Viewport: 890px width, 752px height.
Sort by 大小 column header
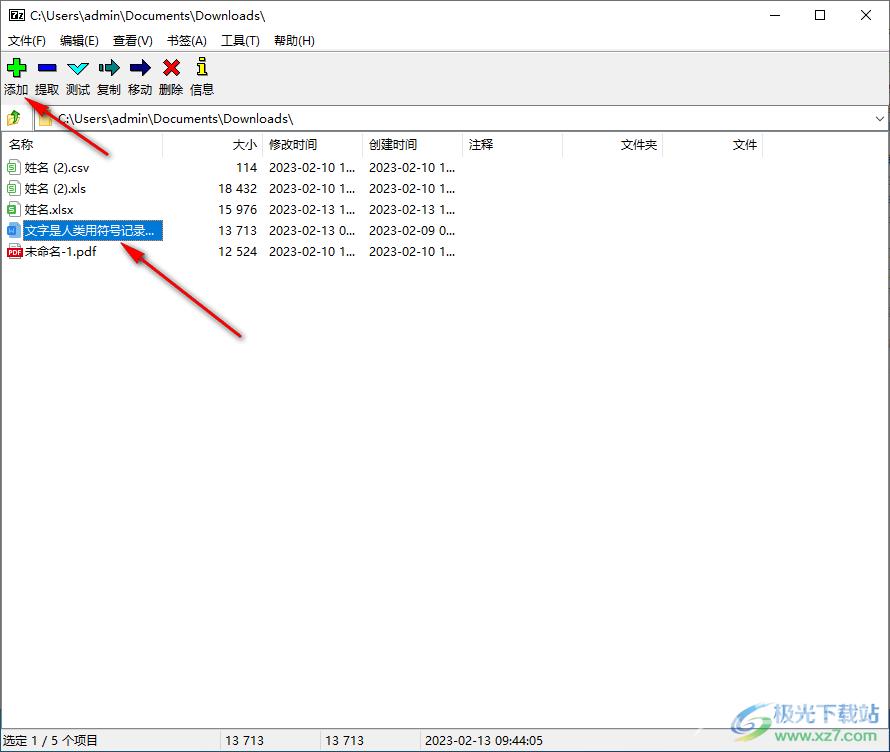click(213, 145)
